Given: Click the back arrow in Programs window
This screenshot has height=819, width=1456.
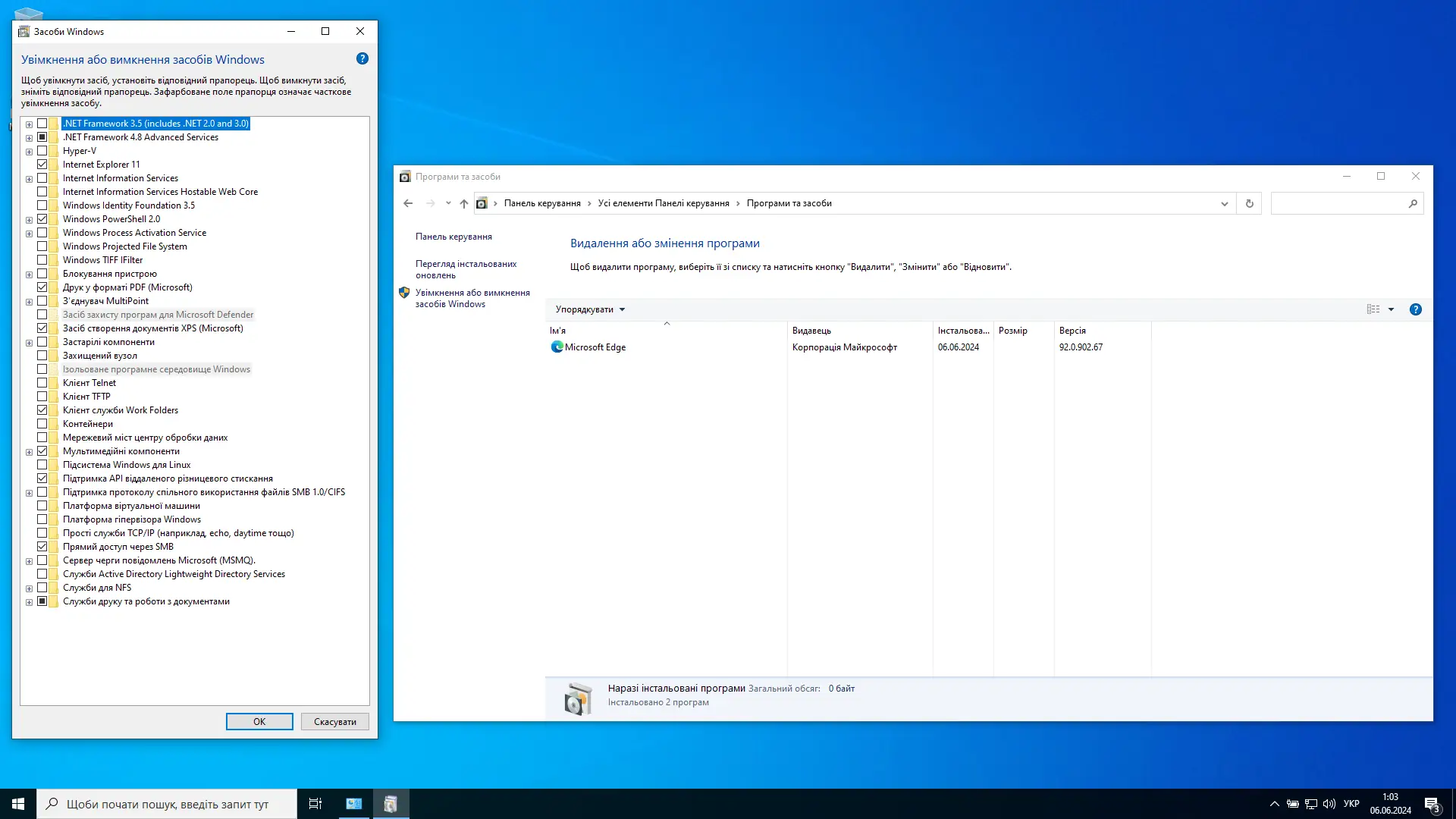Looking at the screenshot, I should [x=408, y=203].
